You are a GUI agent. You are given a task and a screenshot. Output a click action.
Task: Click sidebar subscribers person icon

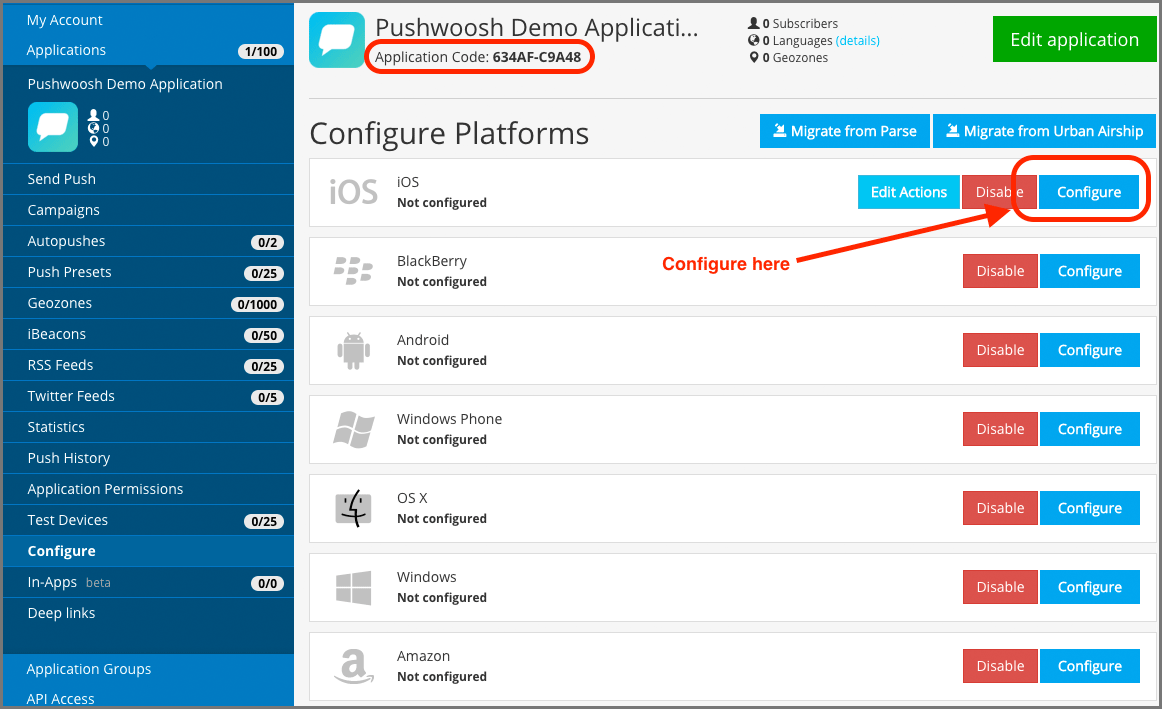tap(93, 115)
